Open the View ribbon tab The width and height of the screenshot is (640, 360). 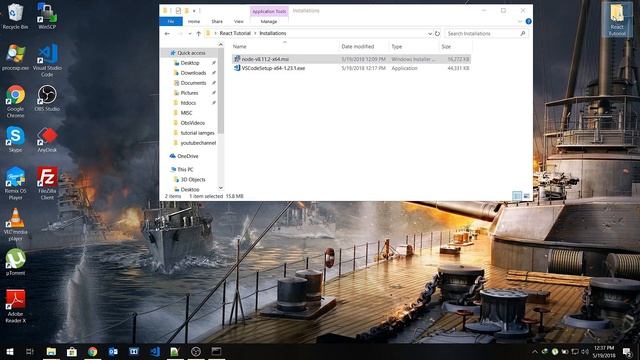click(x=239, y=21)
